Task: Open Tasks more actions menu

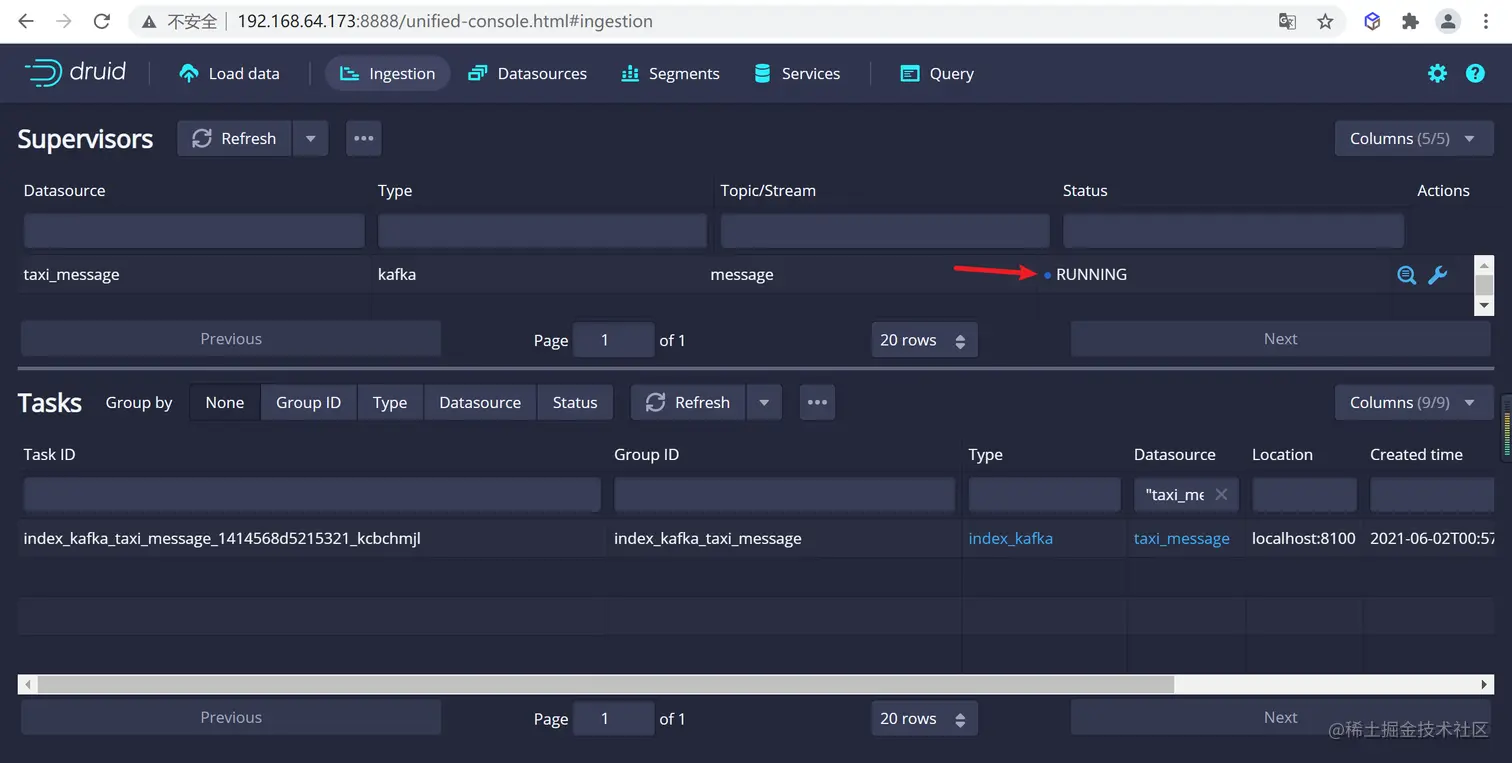Action: point(817,402)
